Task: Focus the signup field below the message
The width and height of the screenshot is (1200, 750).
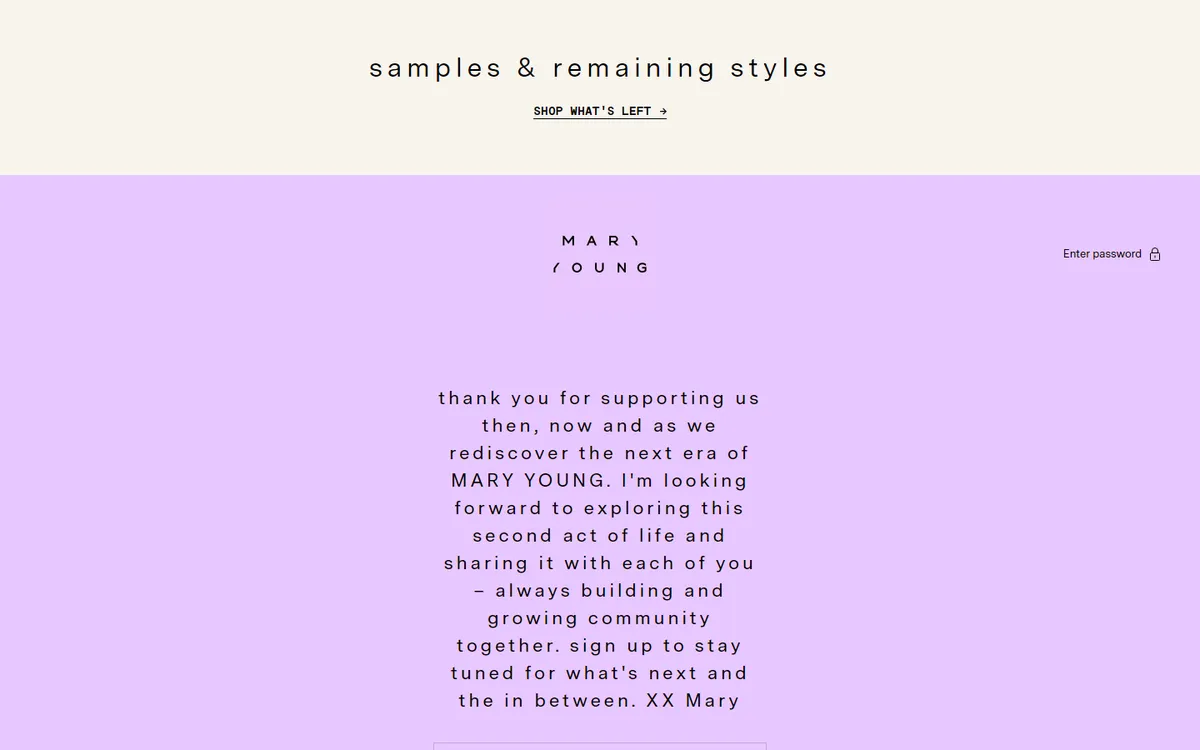Action: (x=599, y=746)
